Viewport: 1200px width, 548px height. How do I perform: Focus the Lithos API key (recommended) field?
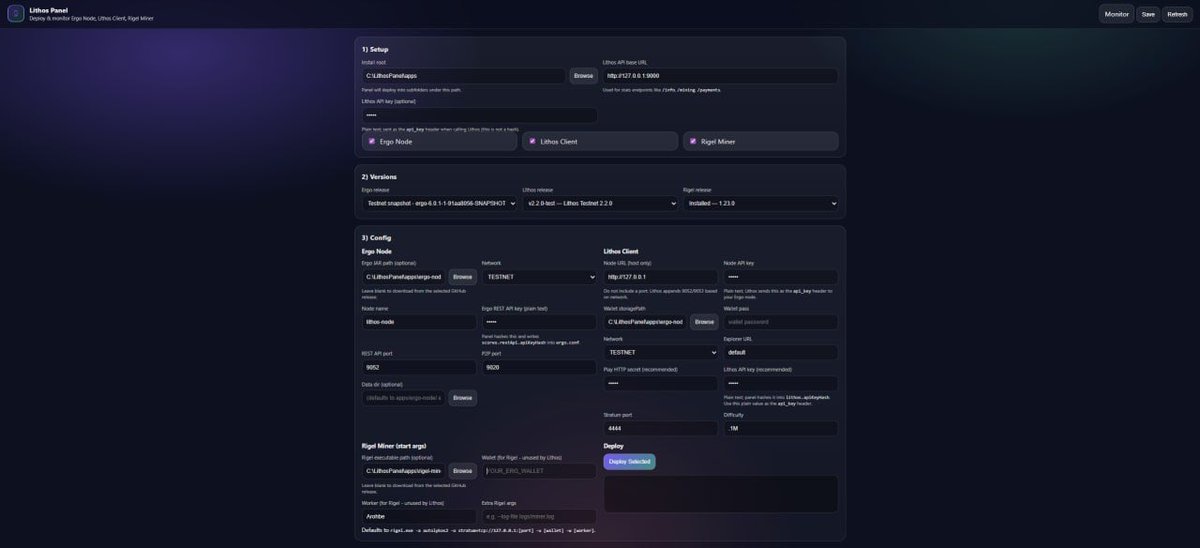point(781,383)
